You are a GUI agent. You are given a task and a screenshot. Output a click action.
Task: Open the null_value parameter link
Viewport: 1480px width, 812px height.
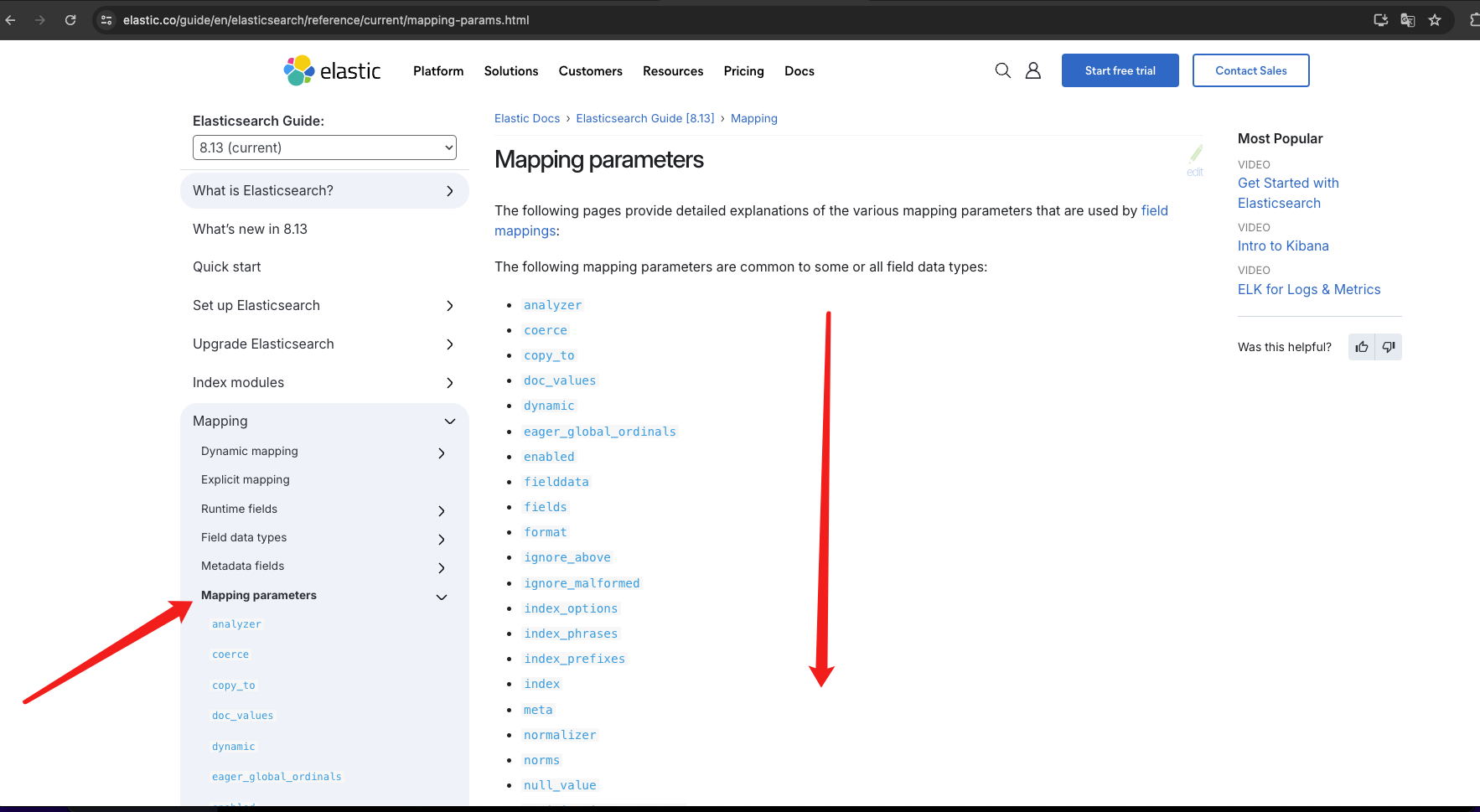(560, 785)
